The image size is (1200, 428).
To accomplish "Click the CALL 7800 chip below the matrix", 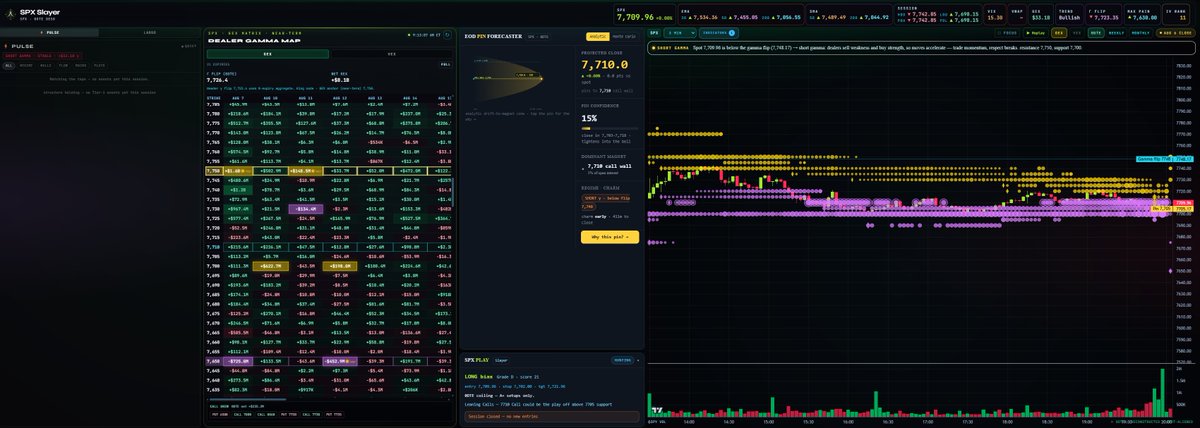I will [243, 414].
